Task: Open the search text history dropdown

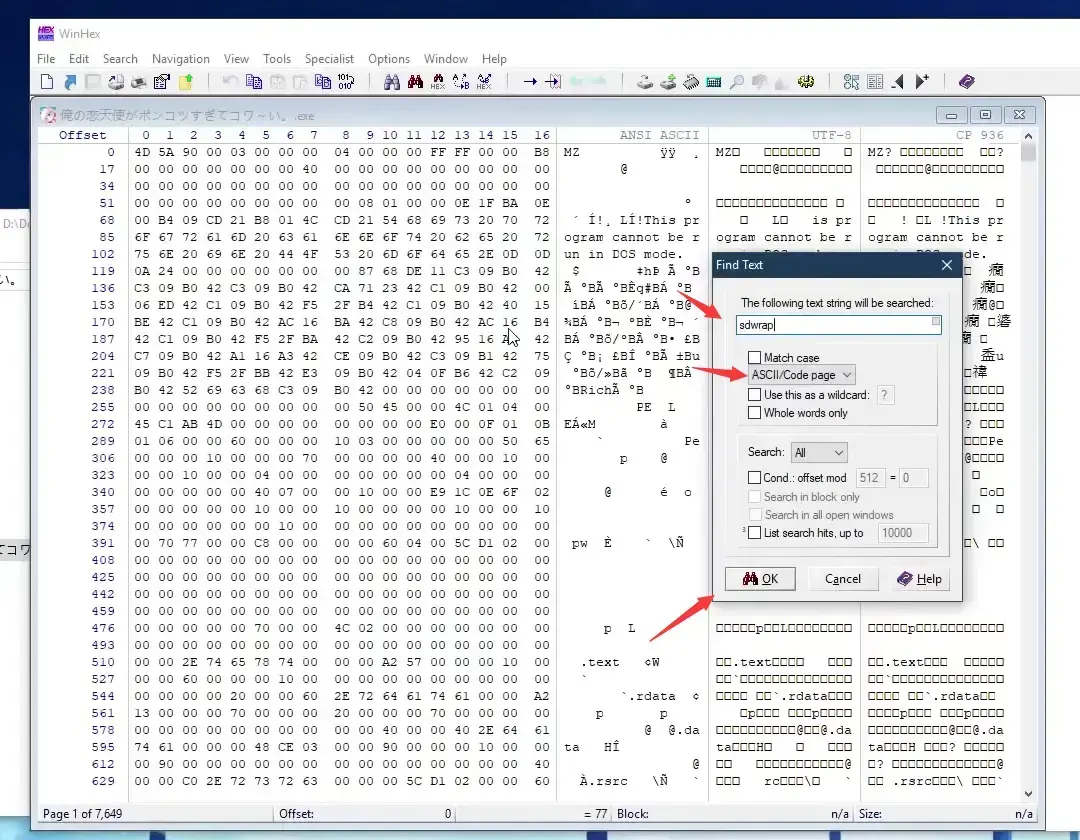Action: click(x=935, y=321)
